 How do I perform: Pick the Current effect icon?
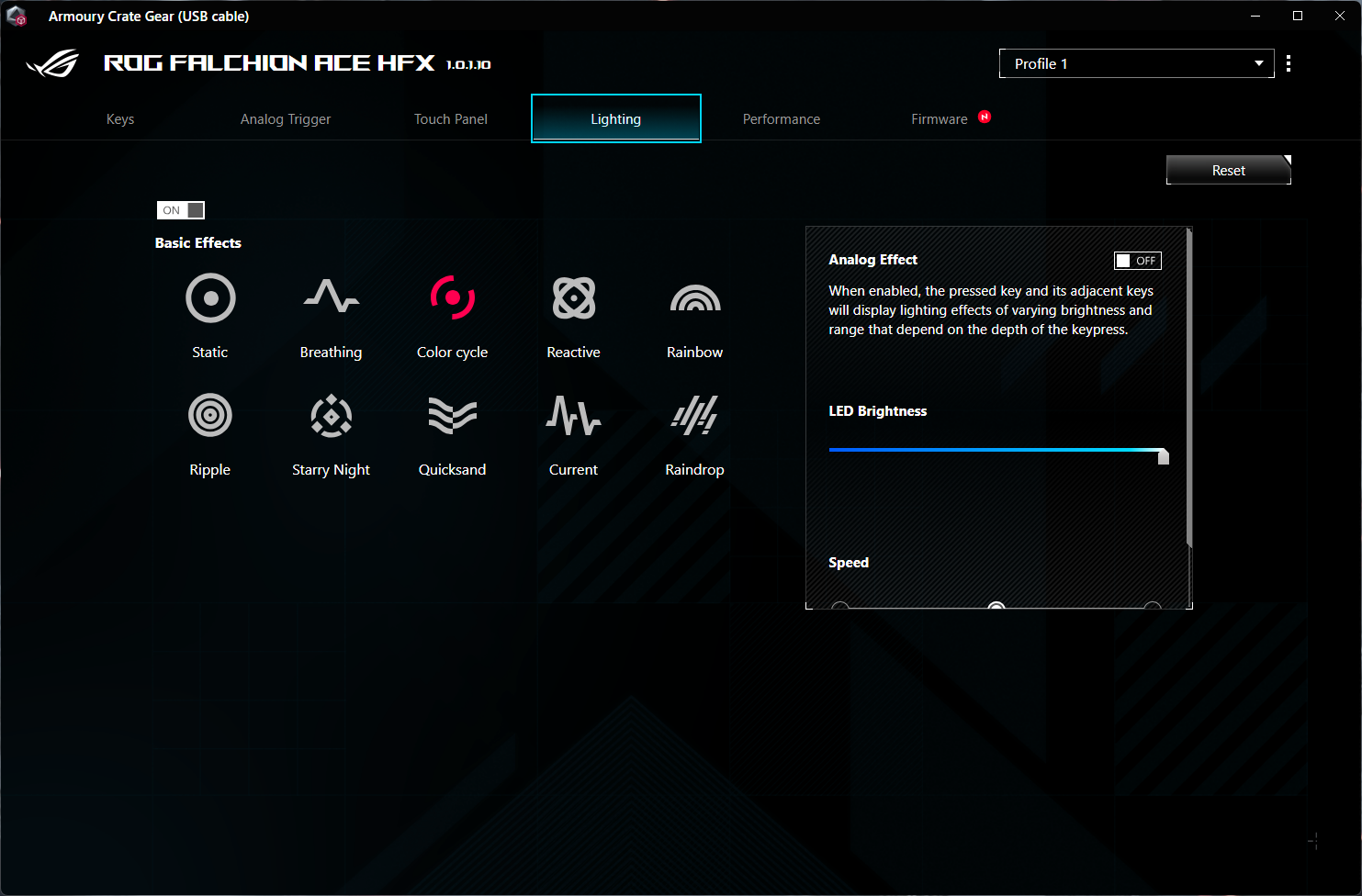(x=574, y=415)
